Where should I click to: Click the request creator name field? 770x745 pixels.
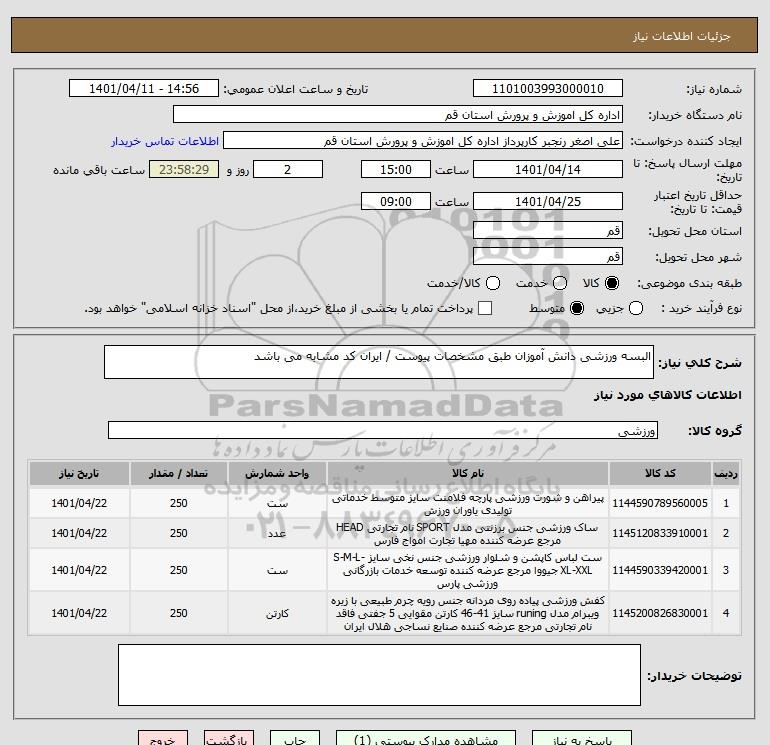[x=423, y=140]
